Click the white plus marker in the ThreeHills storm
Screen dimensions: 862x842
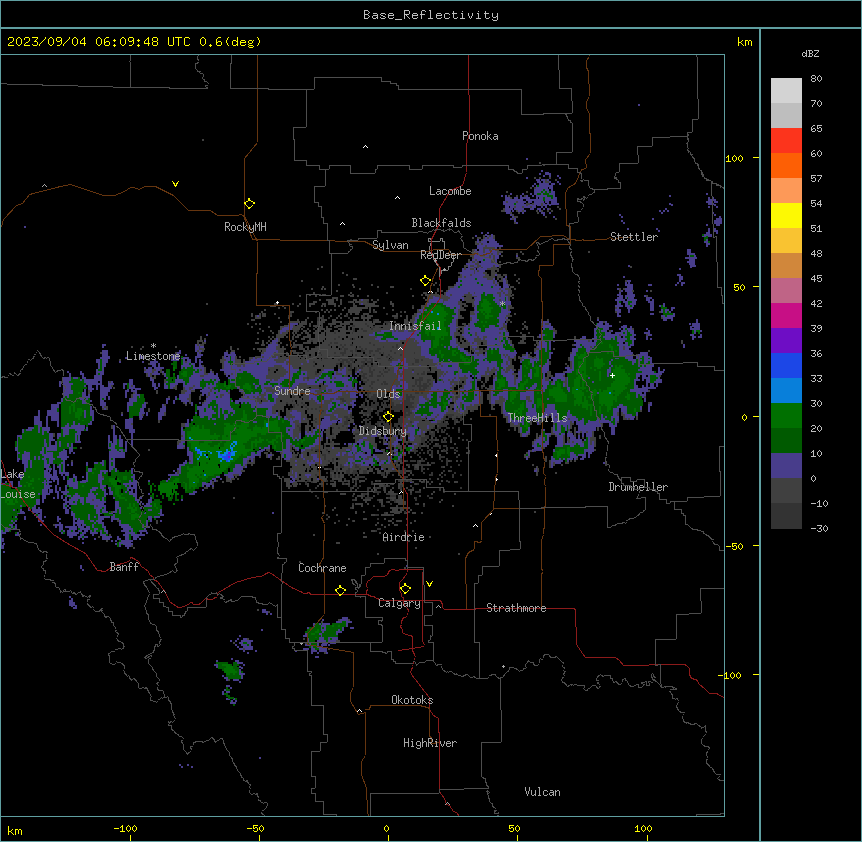(x=612, y=375)
